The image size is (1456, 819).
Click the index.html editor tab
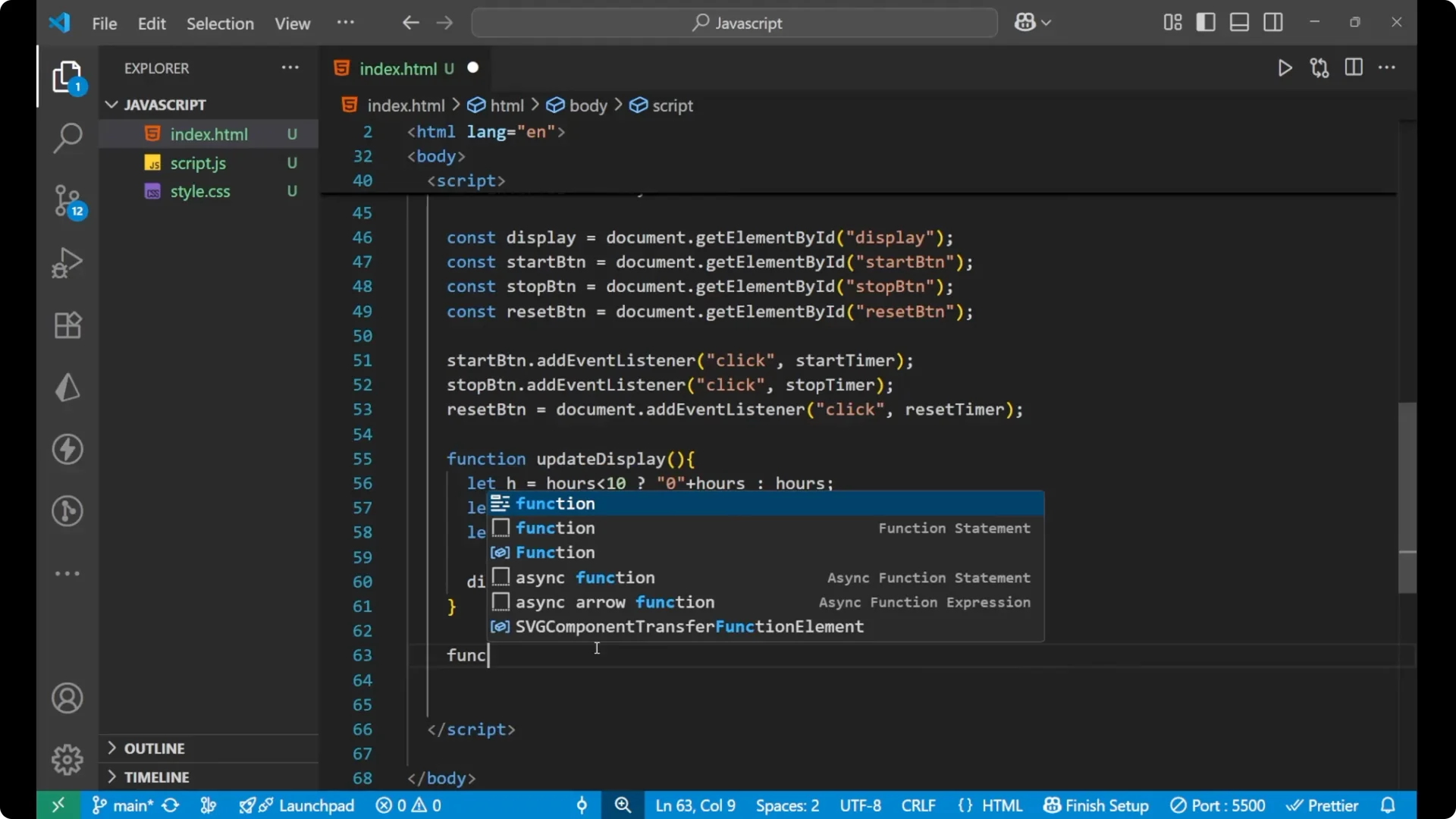[x=400, y=68]
